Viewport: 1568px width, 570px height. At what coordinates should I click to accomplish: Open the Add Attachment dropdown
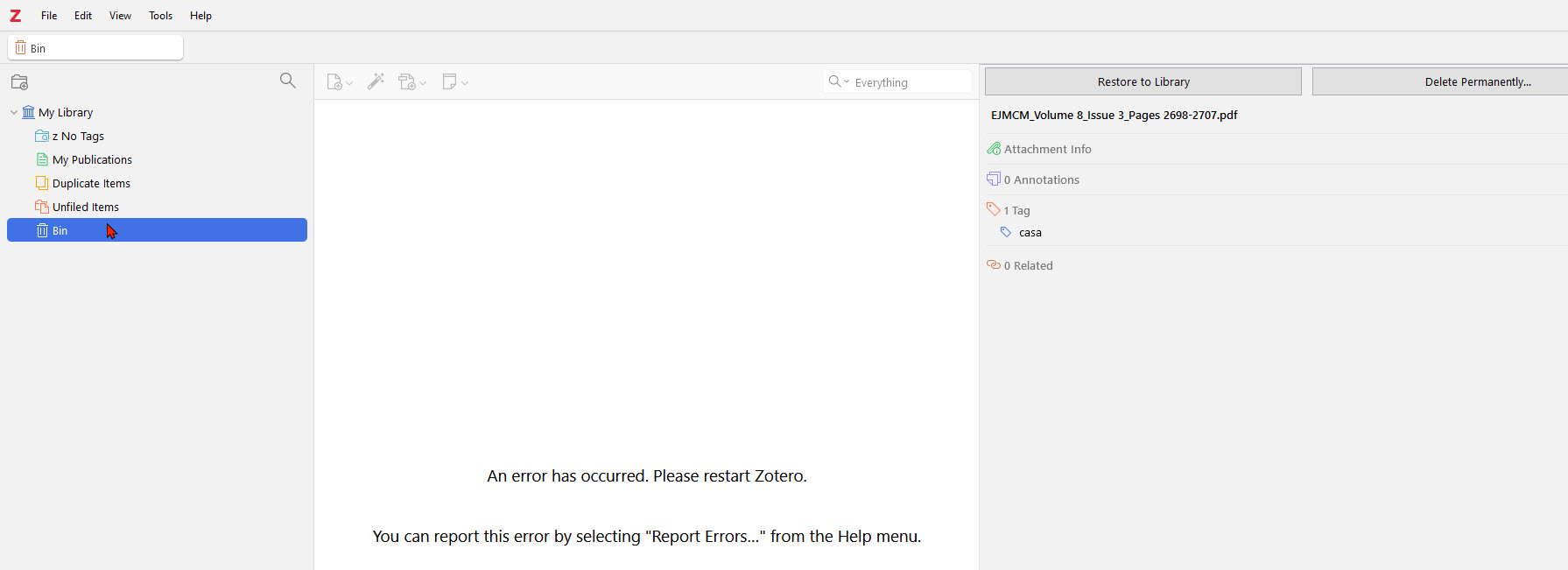coord(412,82)
